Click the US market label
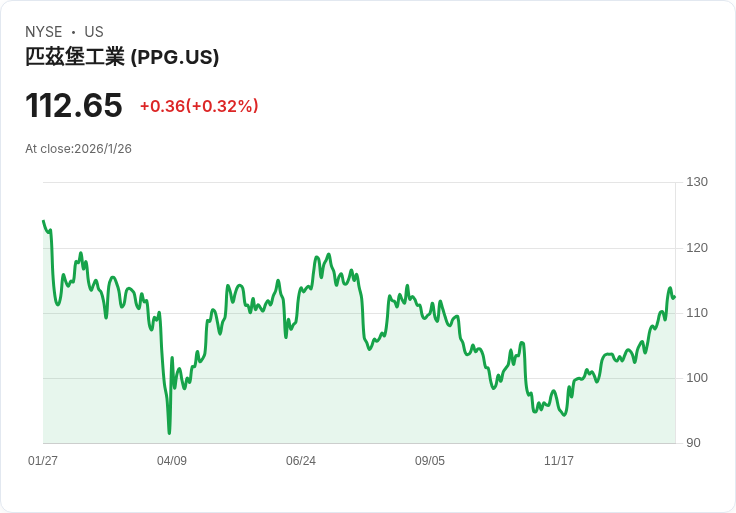736x513 pixels. 94,32
